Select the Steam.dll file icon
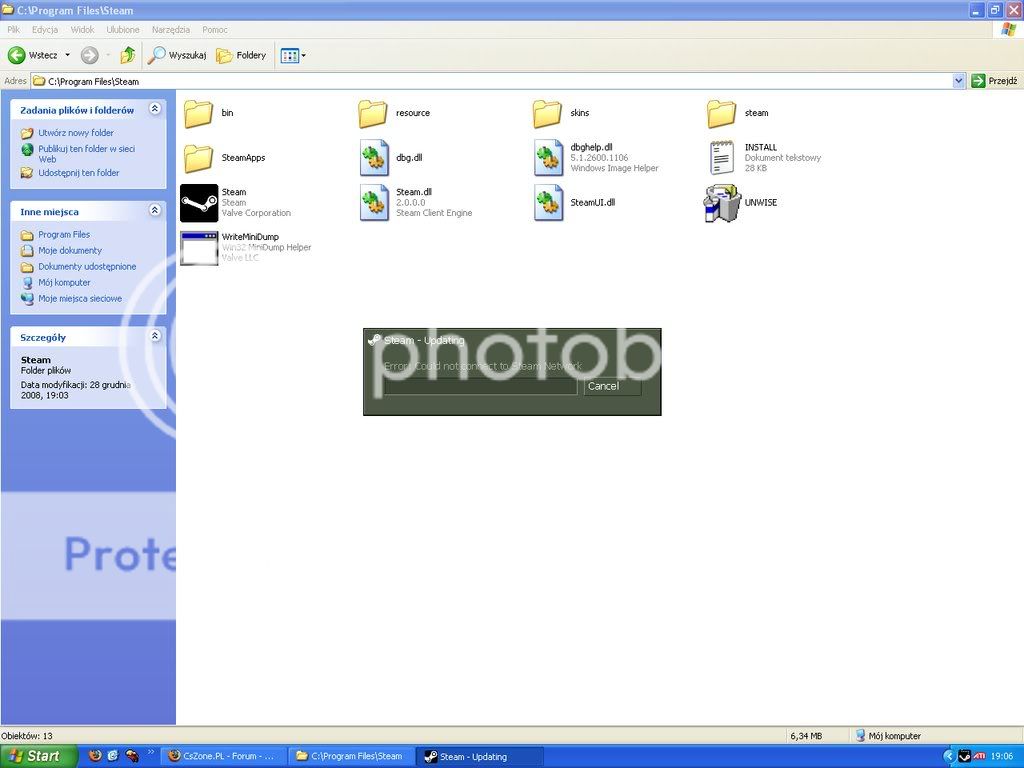 (x=374, y=203)
